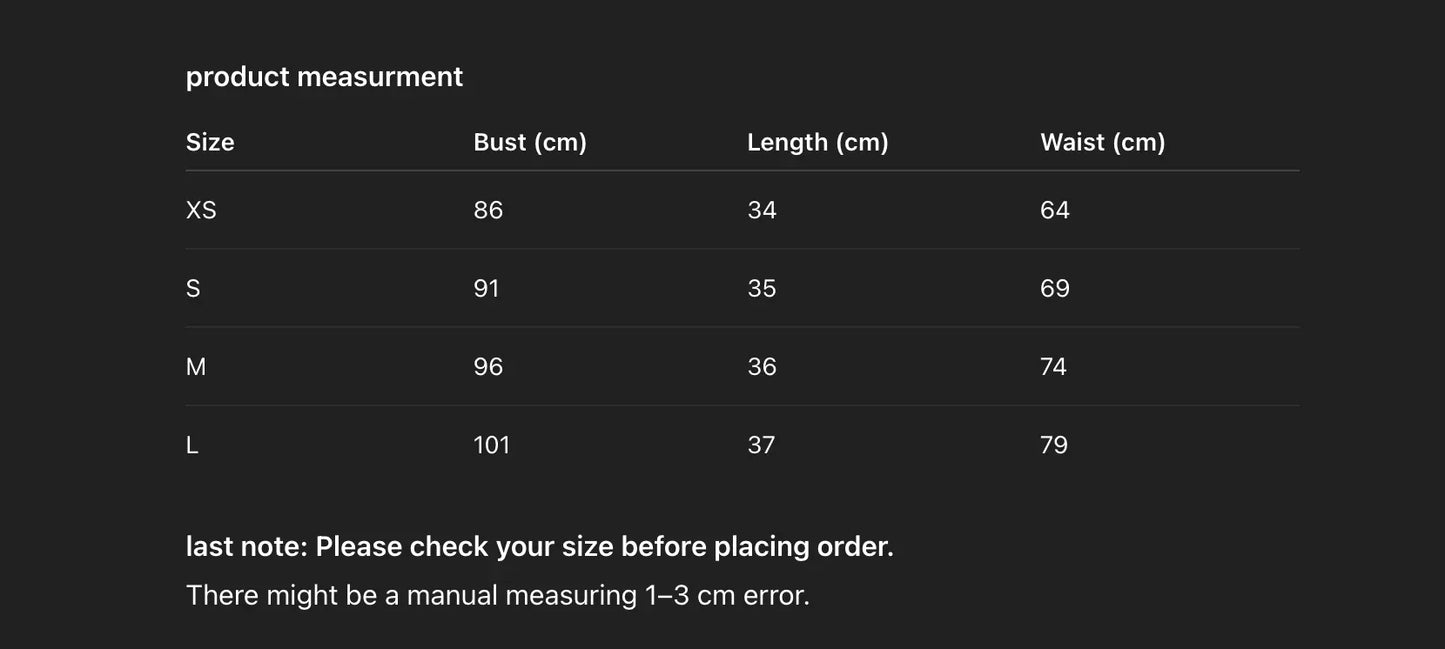This screenshot has height=649, width=1445.
Task: Select the M bust value 96
Action: tap(488, 367)
